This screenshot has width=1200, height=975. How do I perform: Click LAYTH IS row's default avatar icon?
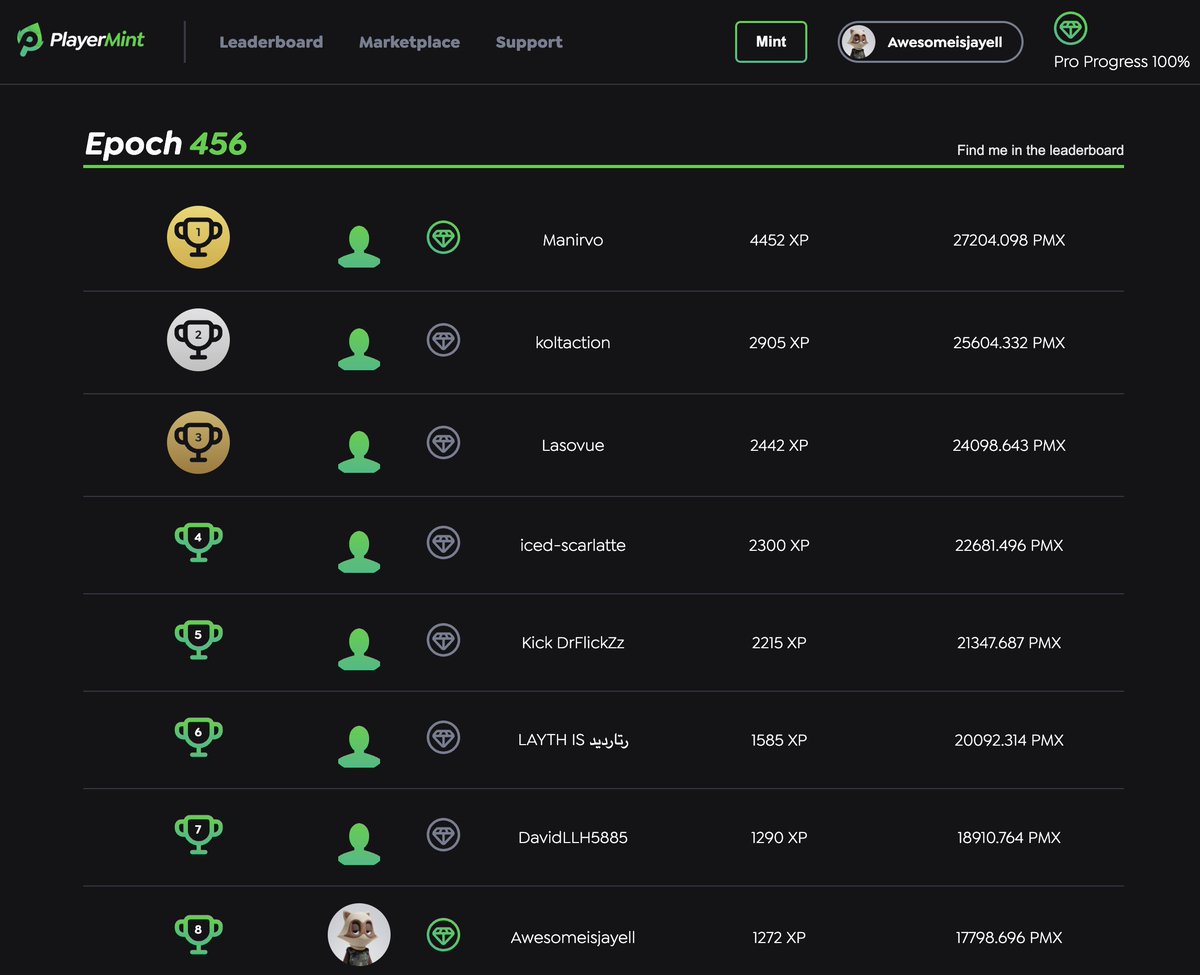pos(359,747)
